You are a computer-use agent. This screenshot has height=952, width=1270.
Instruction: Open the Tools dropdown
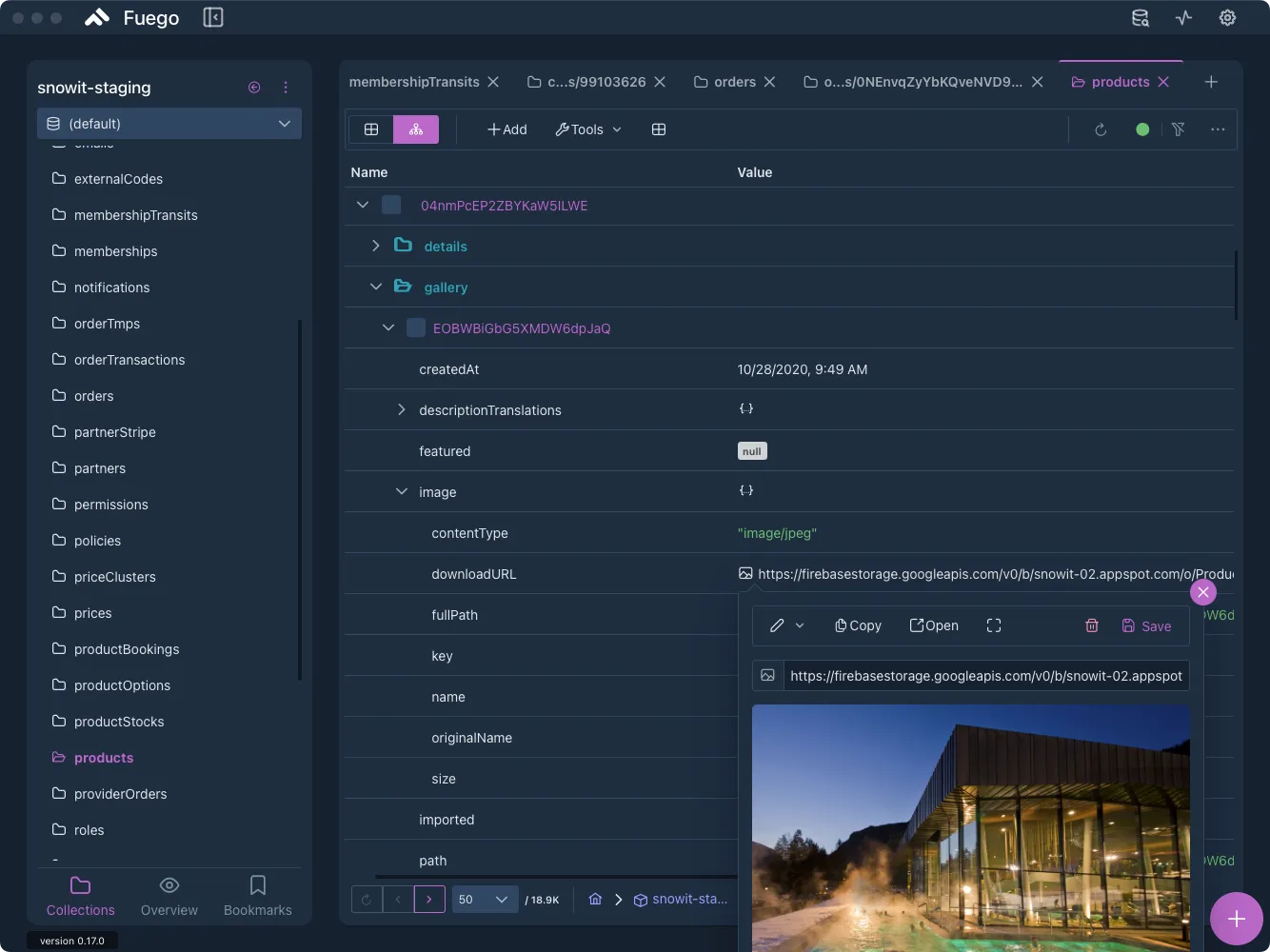click(x=588, y=129)
